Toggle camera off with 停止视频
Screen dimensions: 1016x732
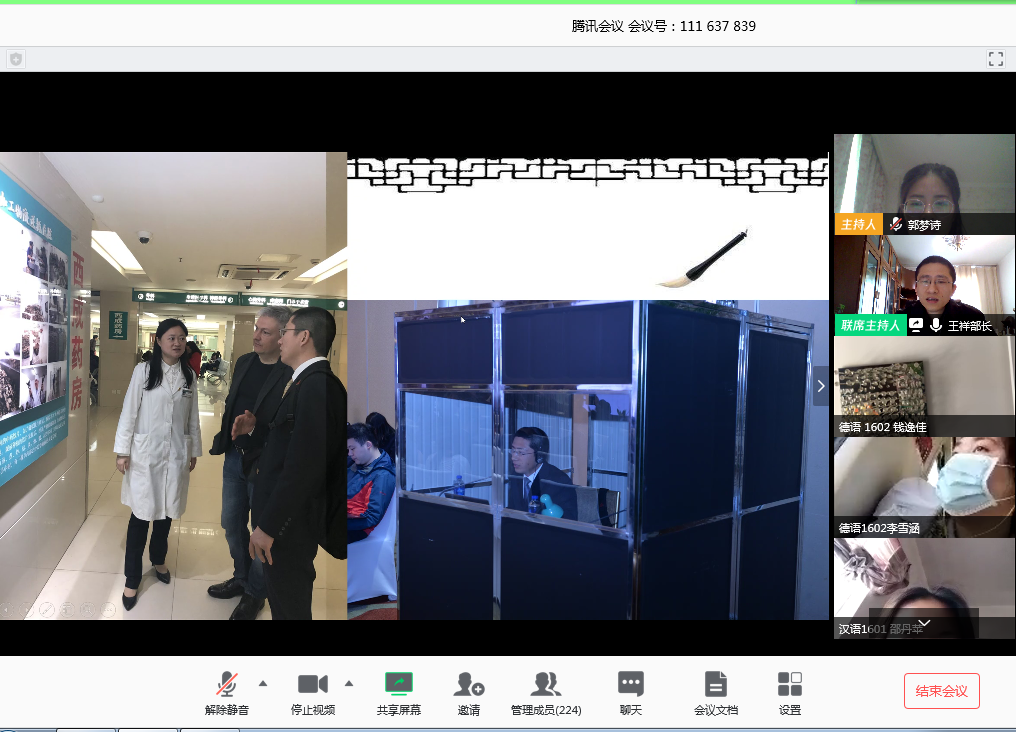tap(312, 685)
